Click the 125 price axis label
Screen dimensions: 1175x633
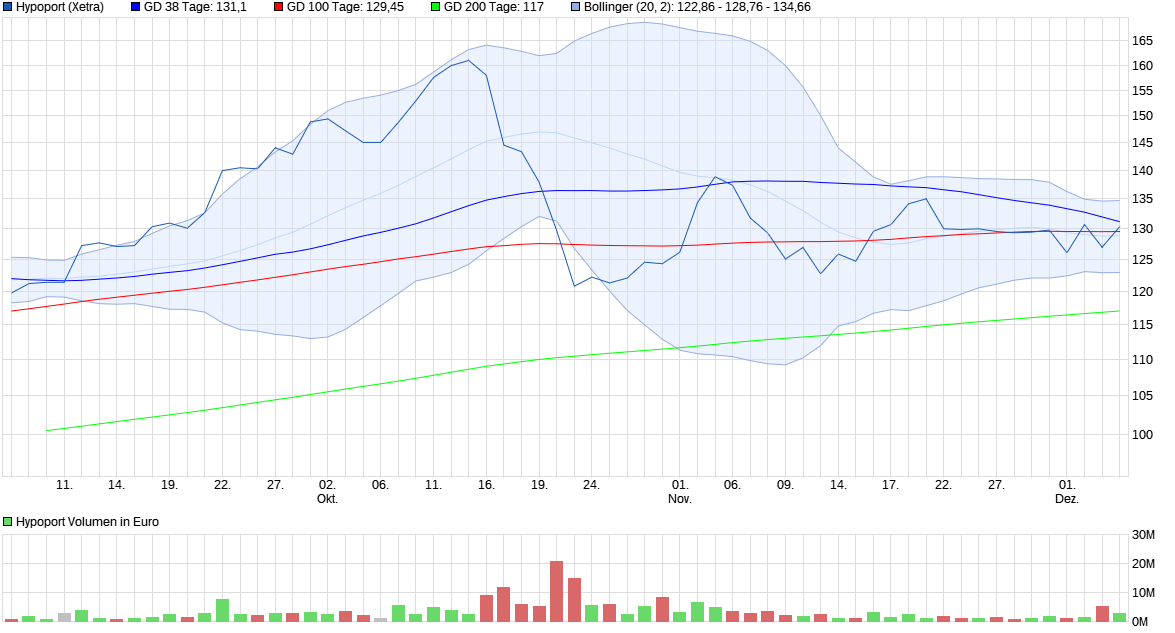[x=1142, y=260]
